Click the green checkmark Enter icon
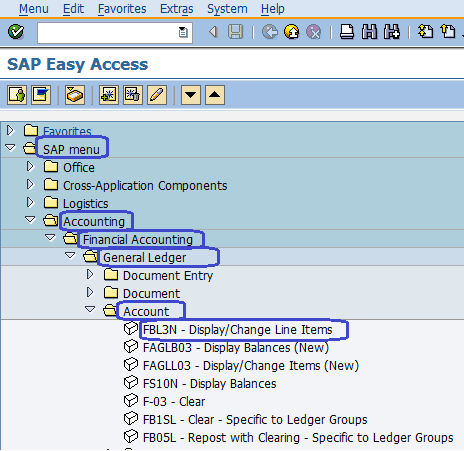The height and width of the screenshot is (451, 464). (x=16, y=32)
